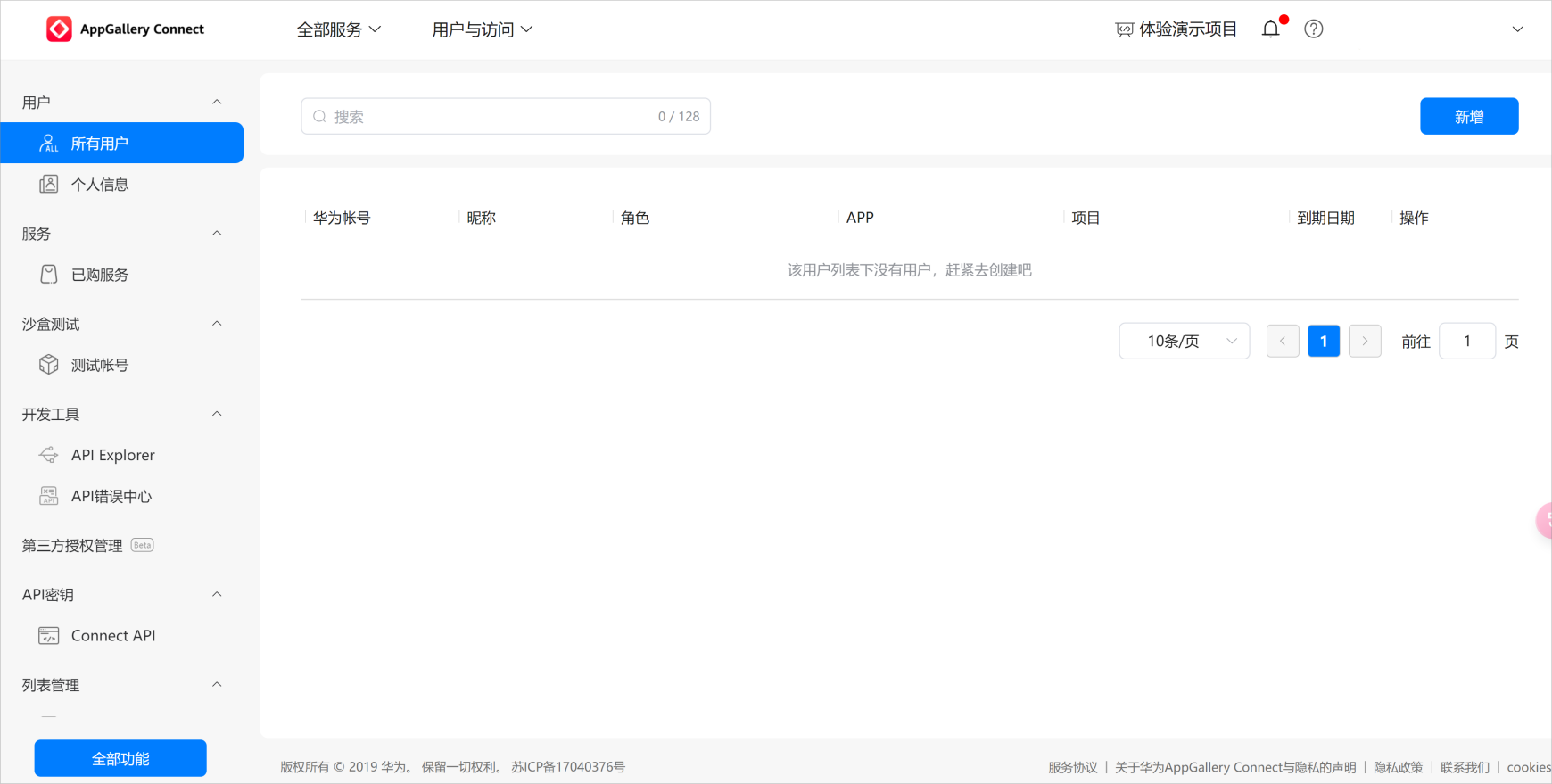Click the 测试帐号 cube icon
The image size is (1552, 784).
coord(49,365)
